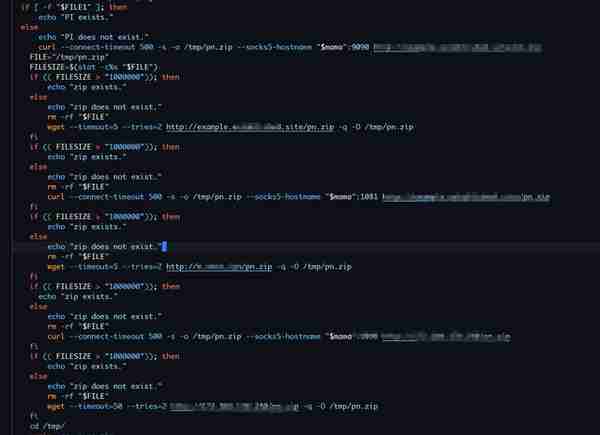Click the FILE="/tmp/pn.zip" assignment line

pyautogui.click(x=69, y=57)
